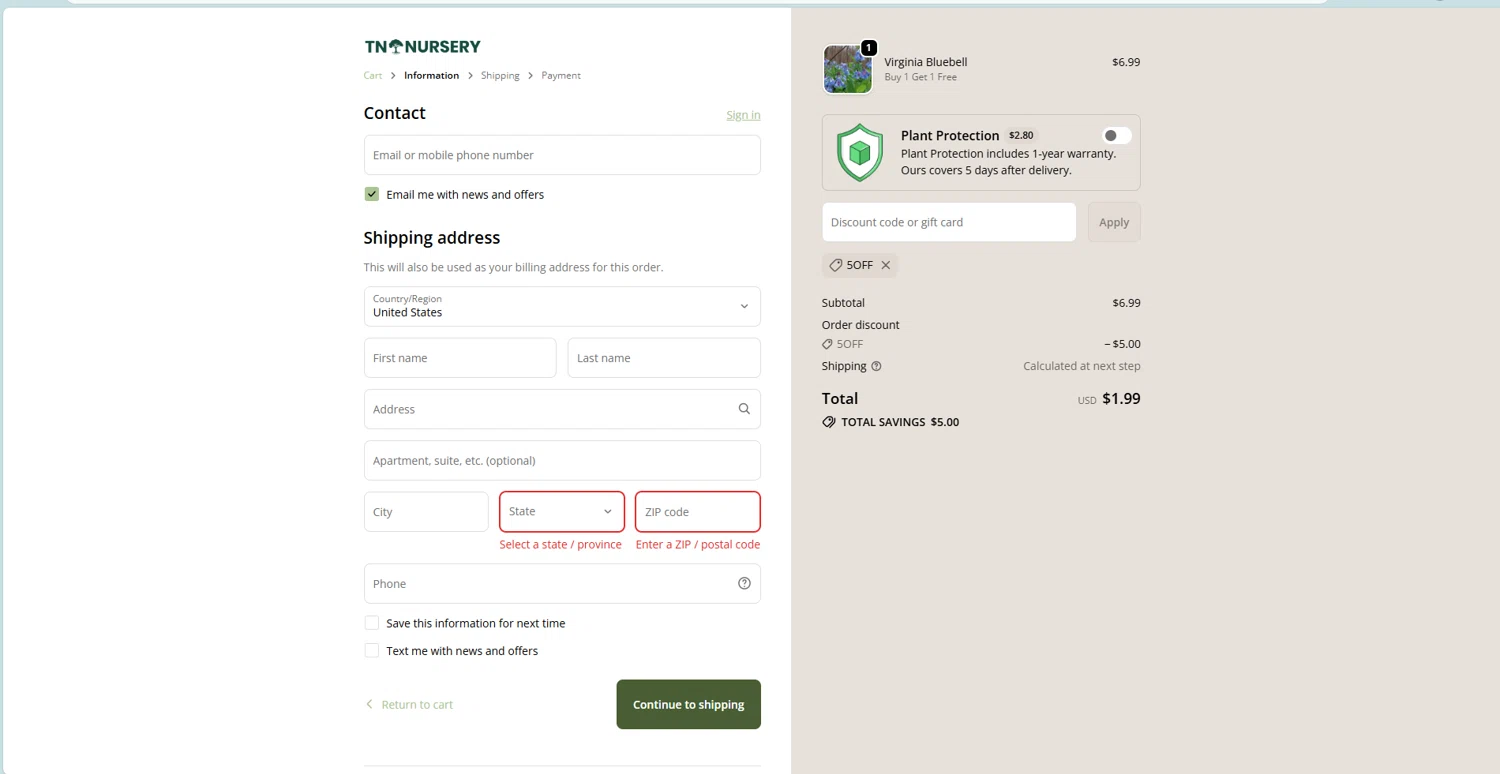The image size is (1500, 774).
Task: Focus the ZIP code field
Action: pyautogui.click(x=698, y=512)
